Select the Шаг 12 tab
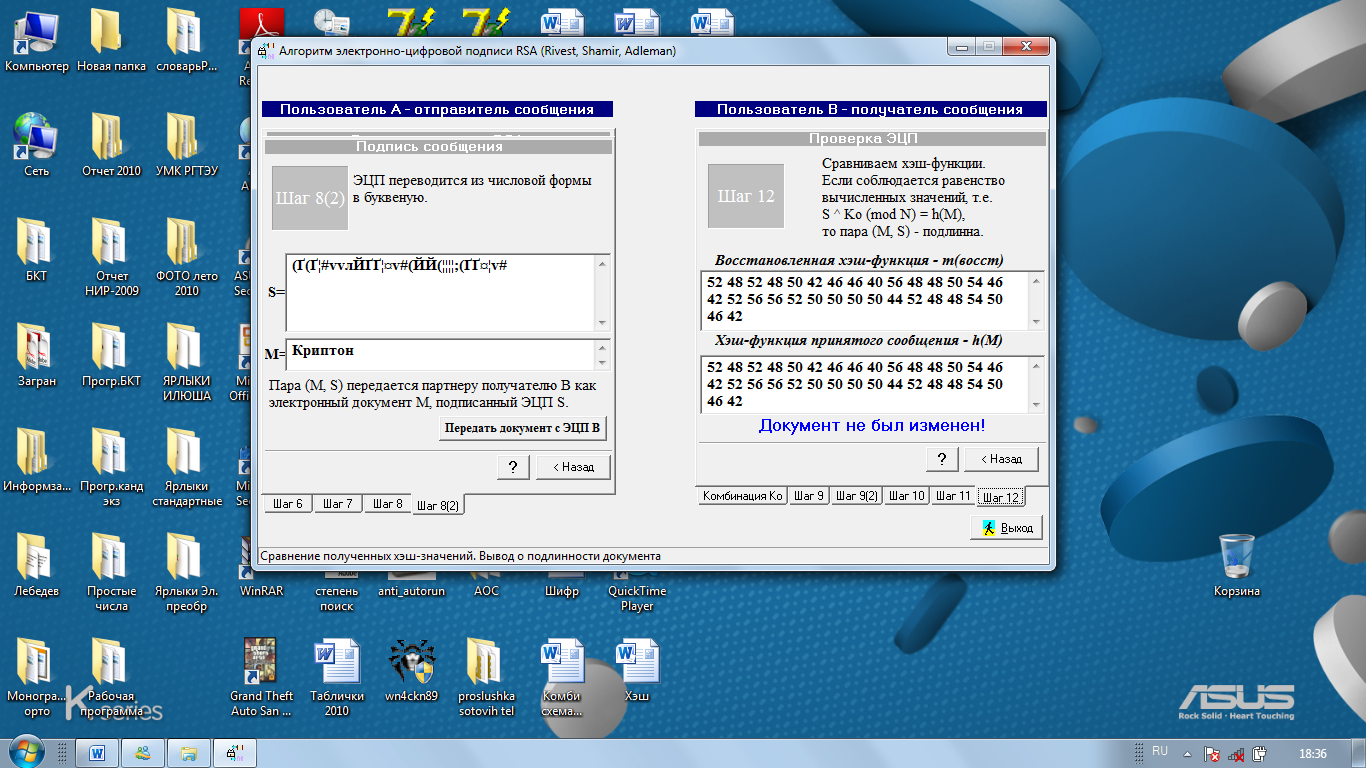Image resolution: width=1366 pixels, height=768 pixels. (x=1000, y=497)
